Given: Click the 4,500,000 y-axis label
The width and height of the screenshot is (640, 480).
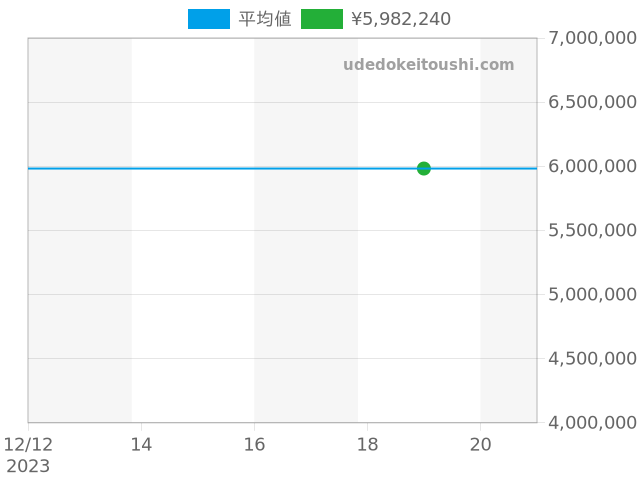Looking at the screenshot, I should click(592, 358).
